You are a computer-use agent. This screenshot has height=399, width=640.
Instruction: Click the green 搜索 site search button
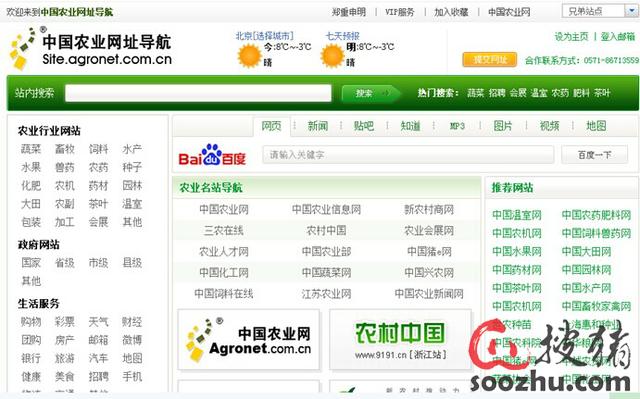tap(371, 93)
